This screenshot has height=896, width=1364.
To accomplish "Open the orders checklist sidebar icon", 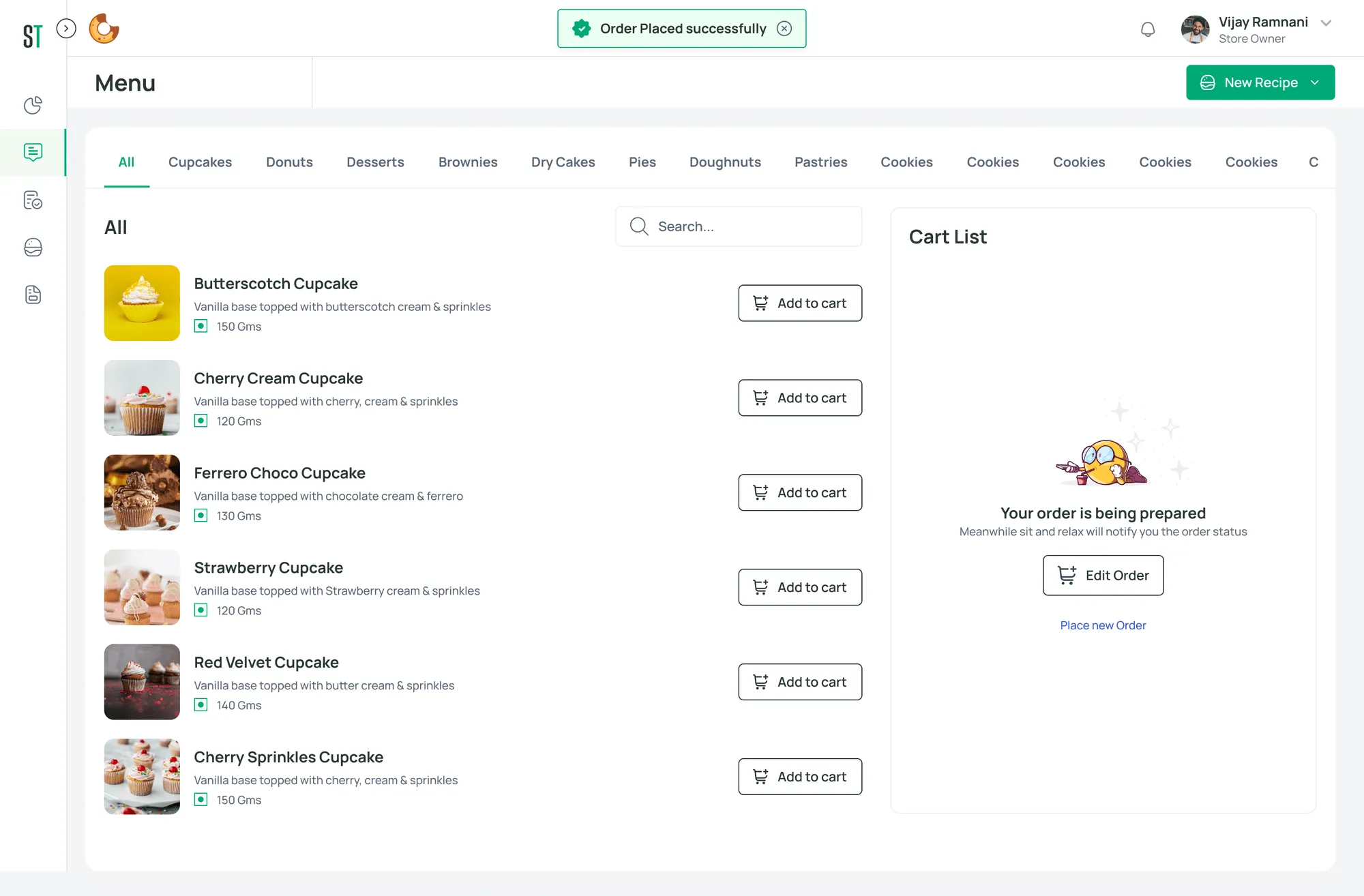I will [33, 200].
